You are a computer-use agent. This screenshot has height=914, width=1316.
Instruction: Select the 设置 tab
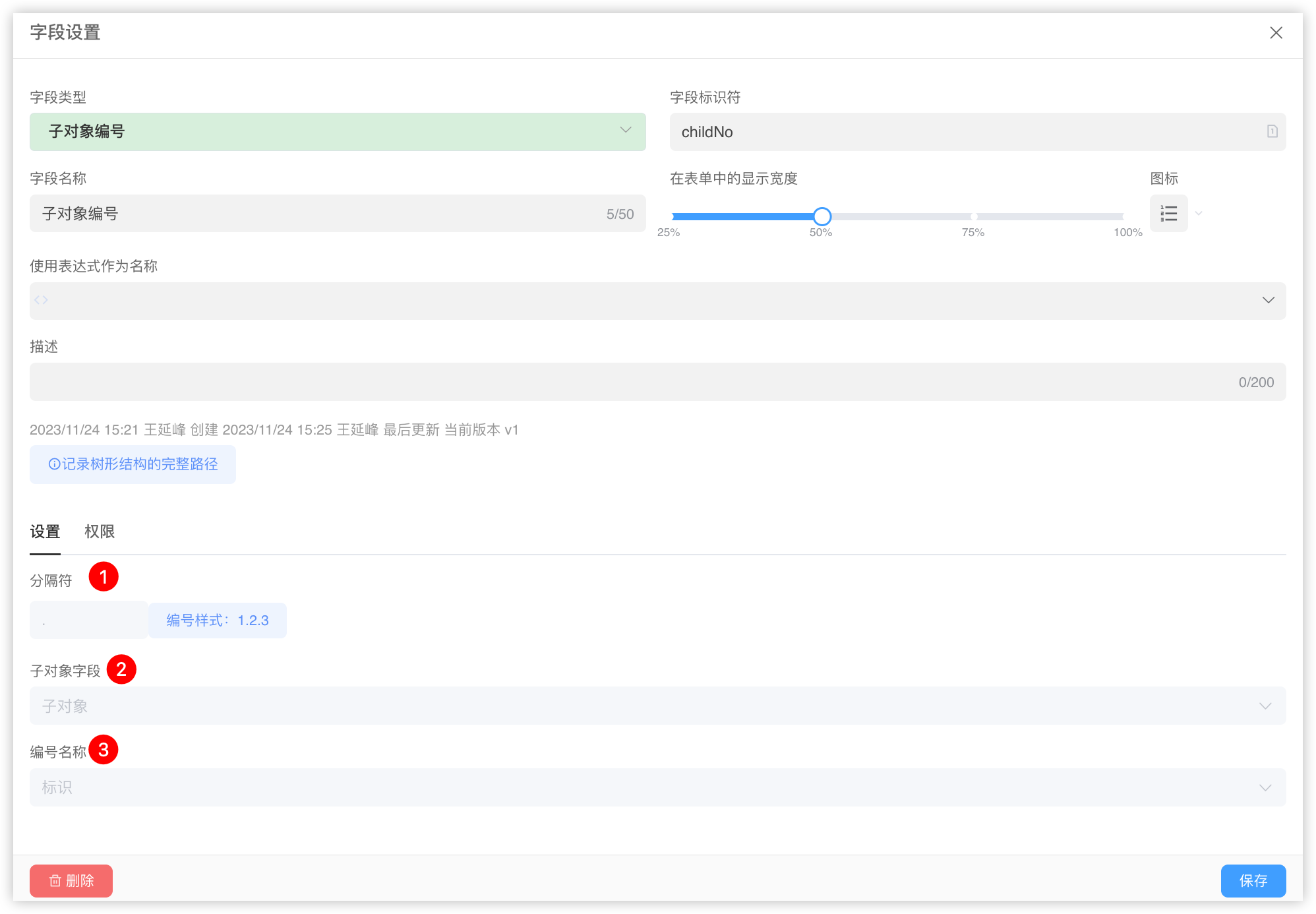click(x=45, y=532)
